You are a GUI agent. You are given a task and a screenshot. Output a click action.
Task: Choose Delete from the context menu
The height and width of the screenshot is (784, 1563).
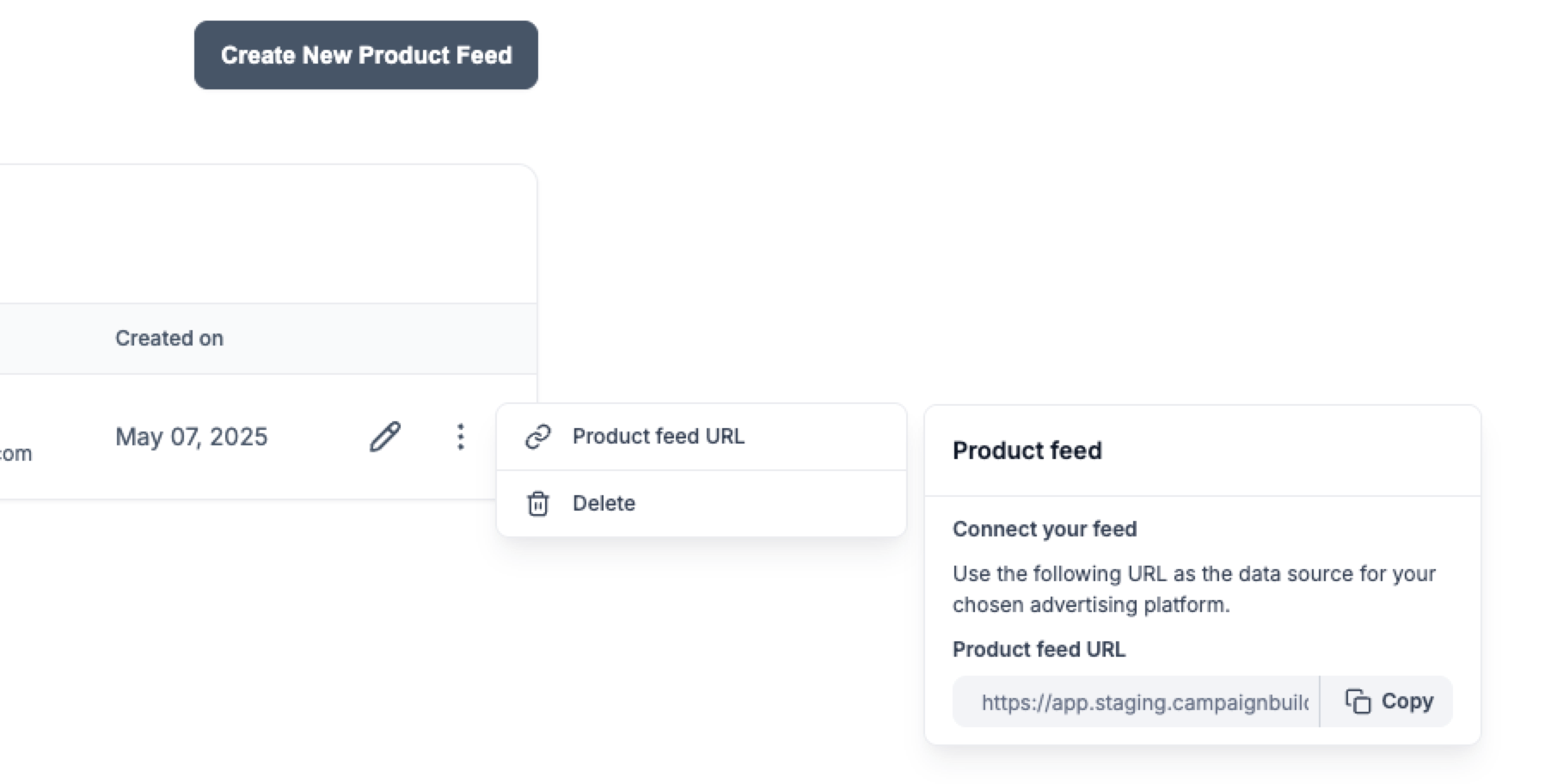pos(604,504)
